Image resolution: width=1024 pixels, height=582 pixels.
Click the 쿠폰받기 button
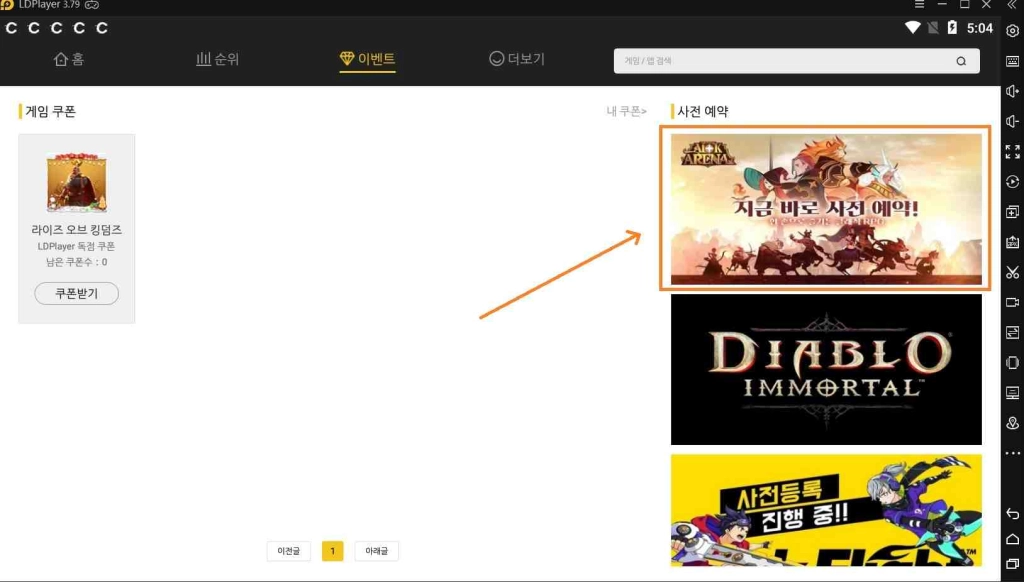tap(76, 293)
